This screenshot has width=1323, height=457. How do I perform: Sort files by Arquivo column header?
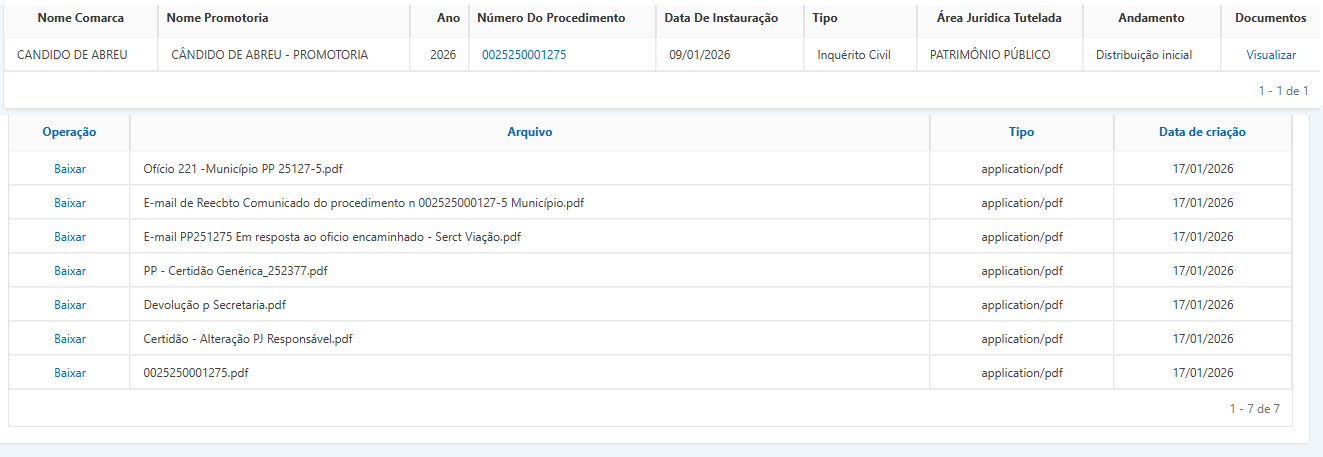click(529, 132)
